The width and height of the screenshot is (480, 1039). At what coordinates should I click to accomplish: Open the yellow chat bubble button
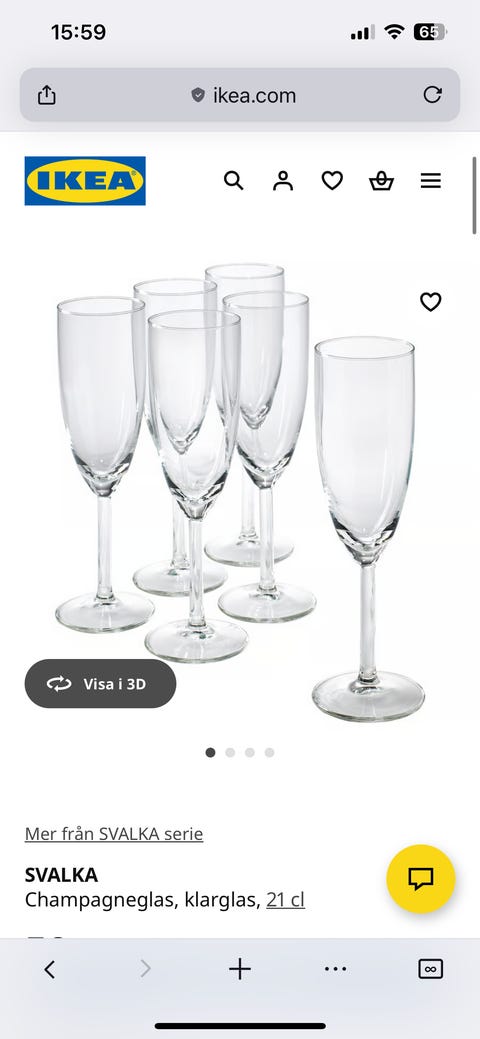[x=421, y=879]
